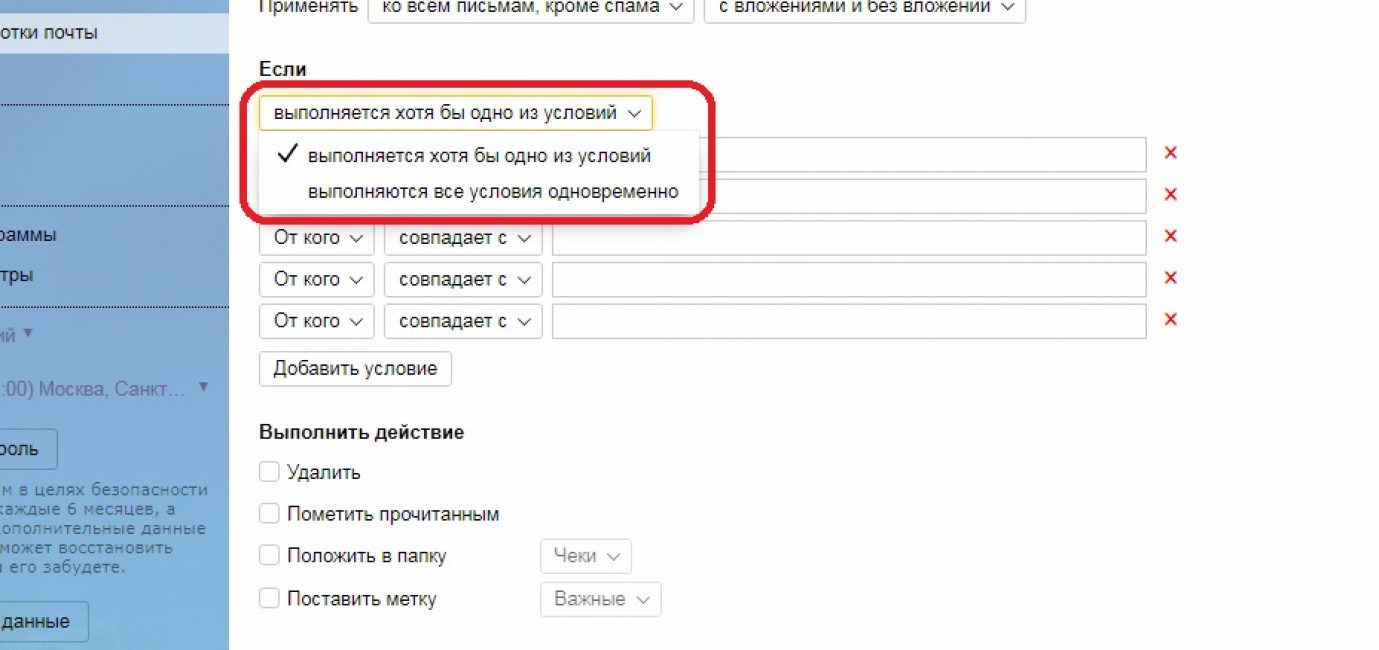Open 'совпадает с' dropdown in the bottom condition row
1379x650 pixels.
(463, 321)
